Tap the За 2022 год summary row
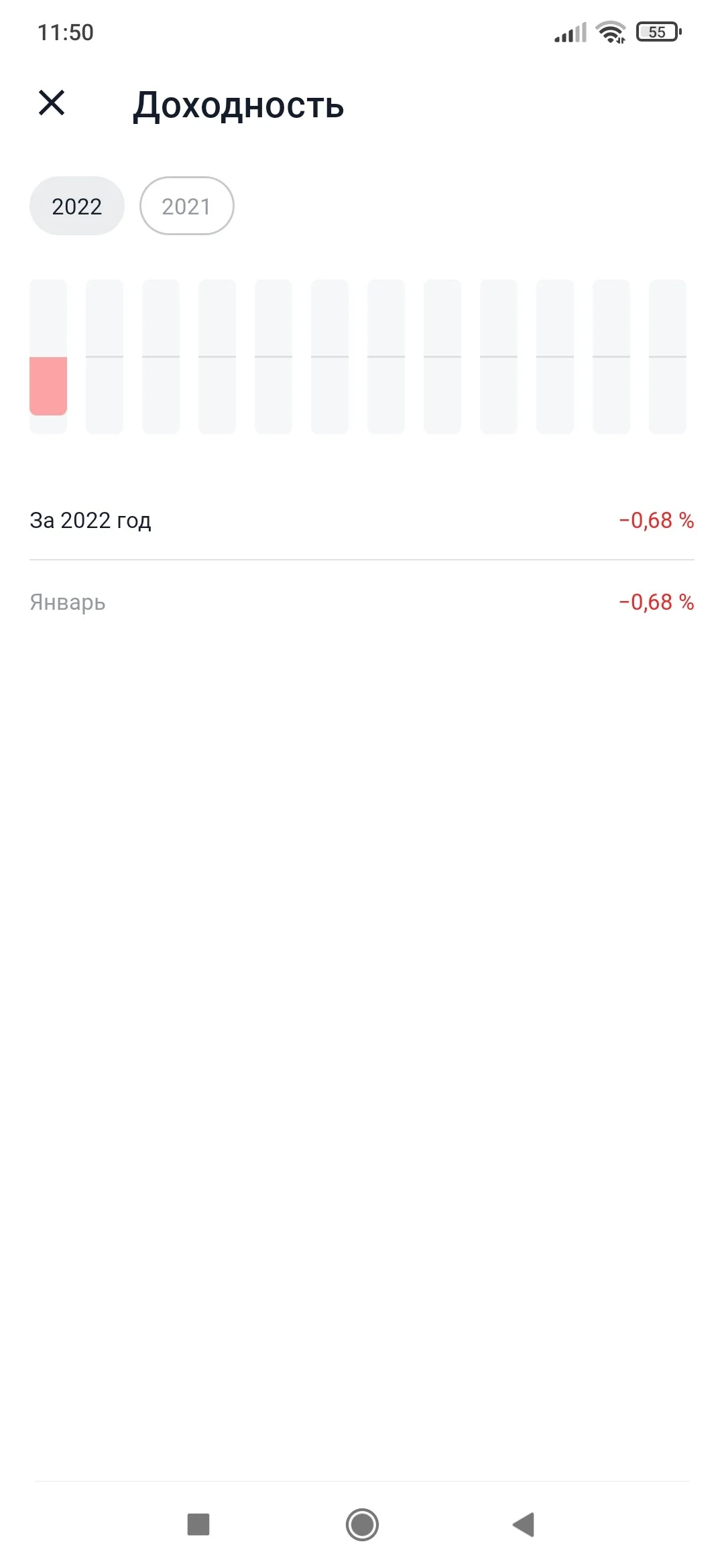The width and height of the screenshot is (724, 1568). [x=362, y=520]
